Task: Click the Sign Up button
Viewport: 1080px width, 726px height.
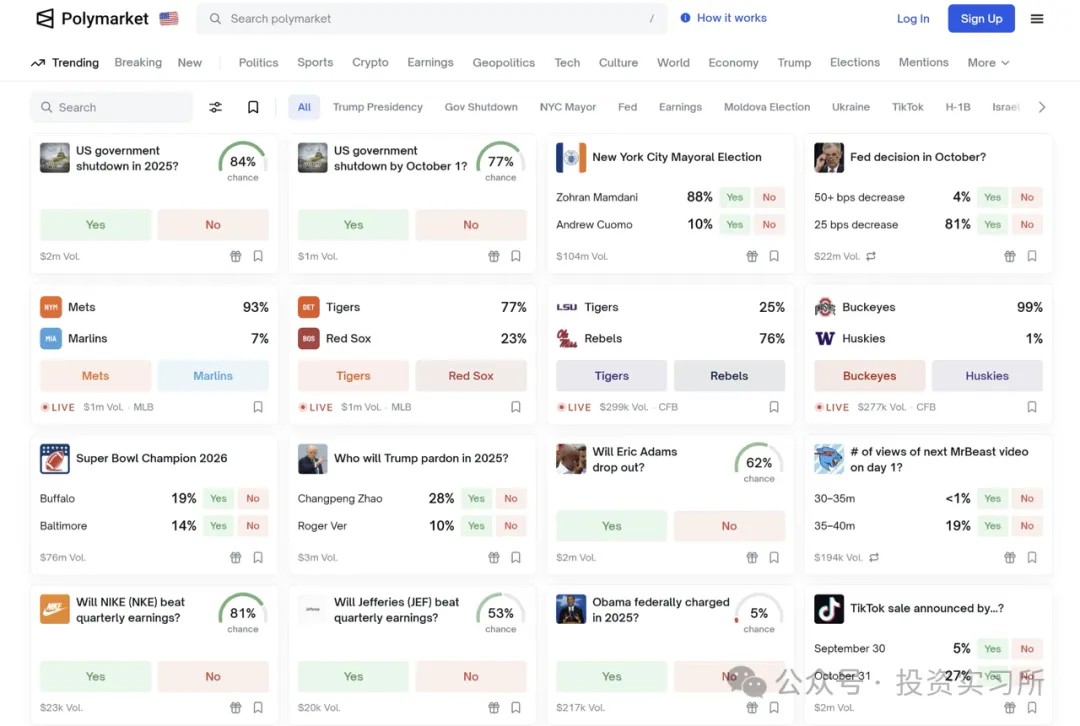Action: point(981,19)
